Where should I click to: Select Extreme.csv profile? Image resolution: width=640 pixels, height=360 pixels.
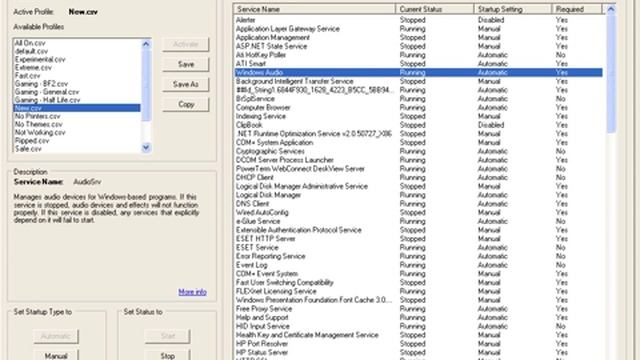77,67
